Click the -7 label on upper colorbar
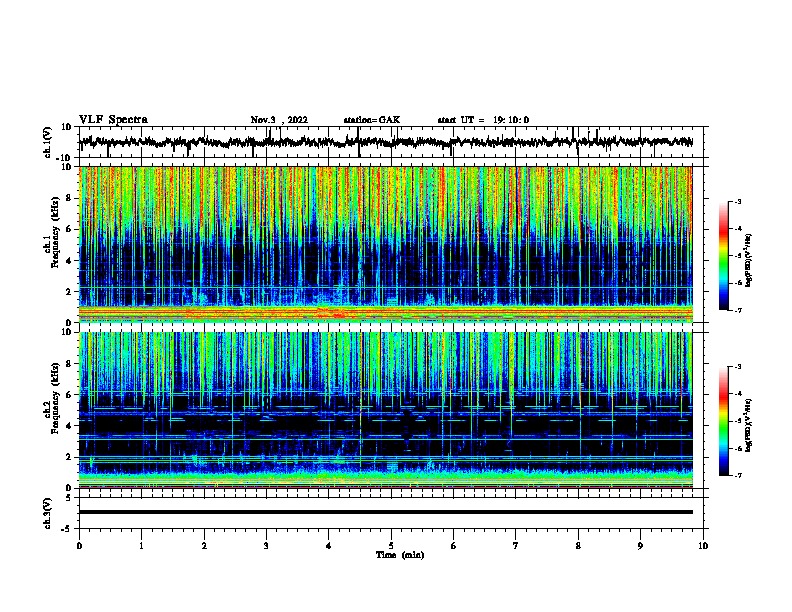 tap(737, 310)
